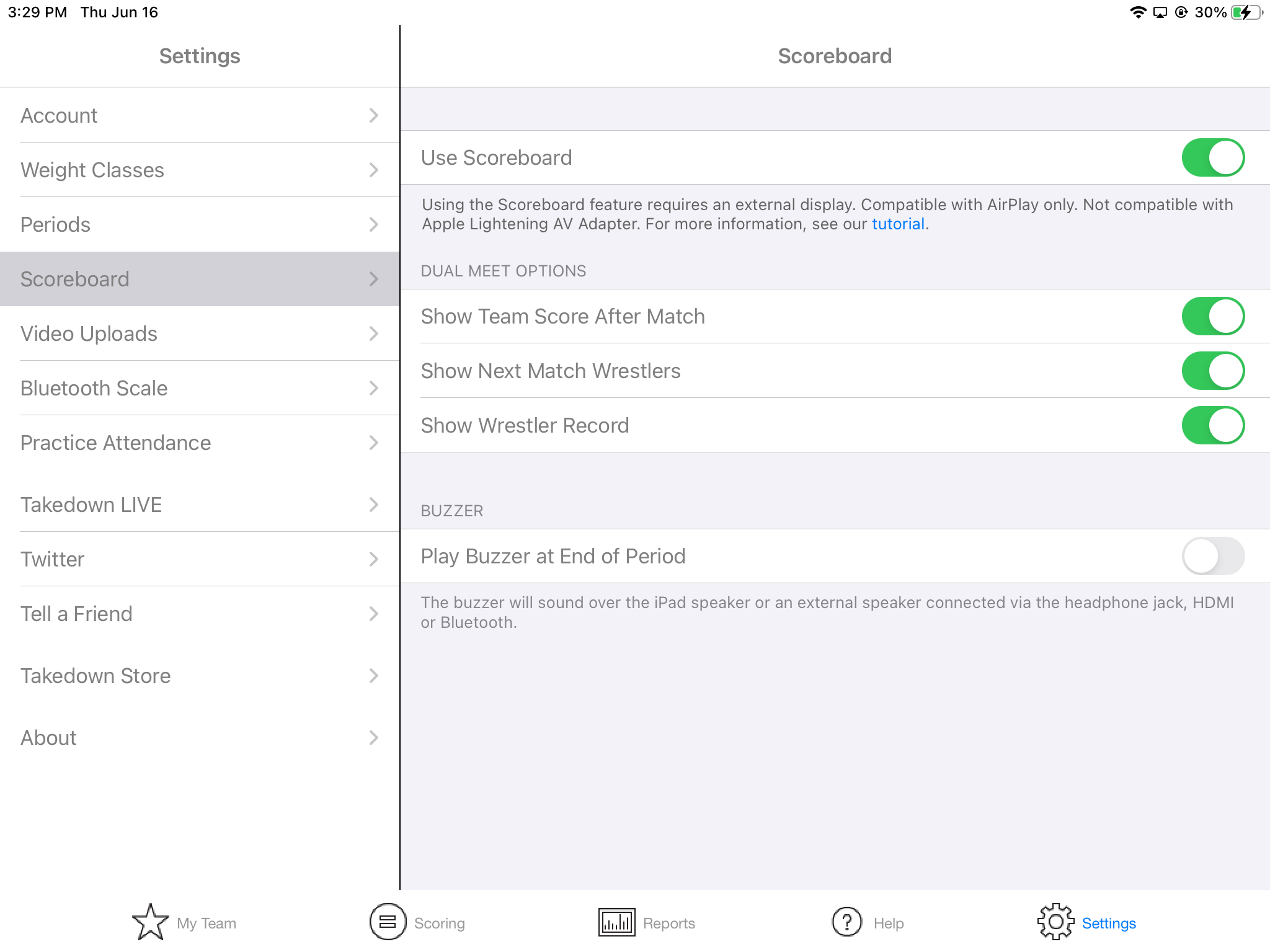Open the Help question mark icon
This screenshot has width=1270, height=952.
tap(846, 922)
